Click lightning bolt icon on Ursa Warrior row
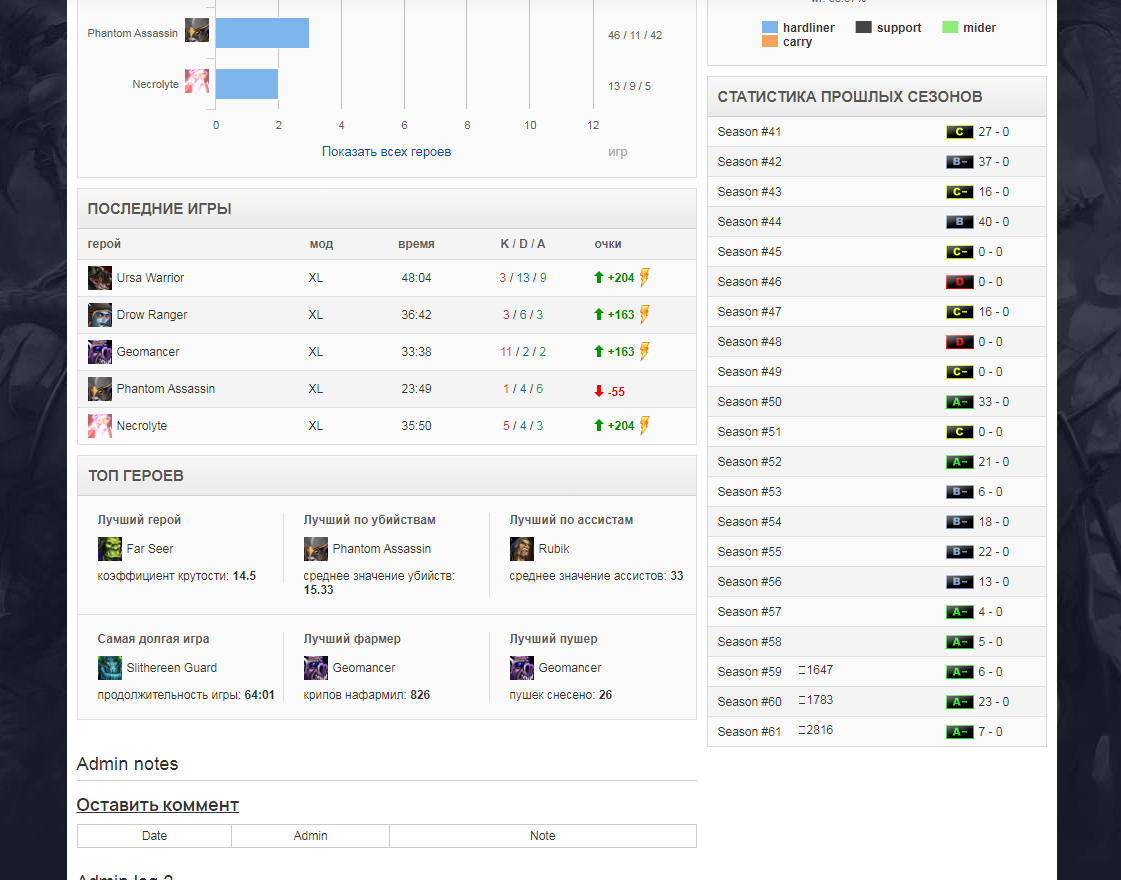The height and width of the screenshot is (880, 1121). [645, 277]
